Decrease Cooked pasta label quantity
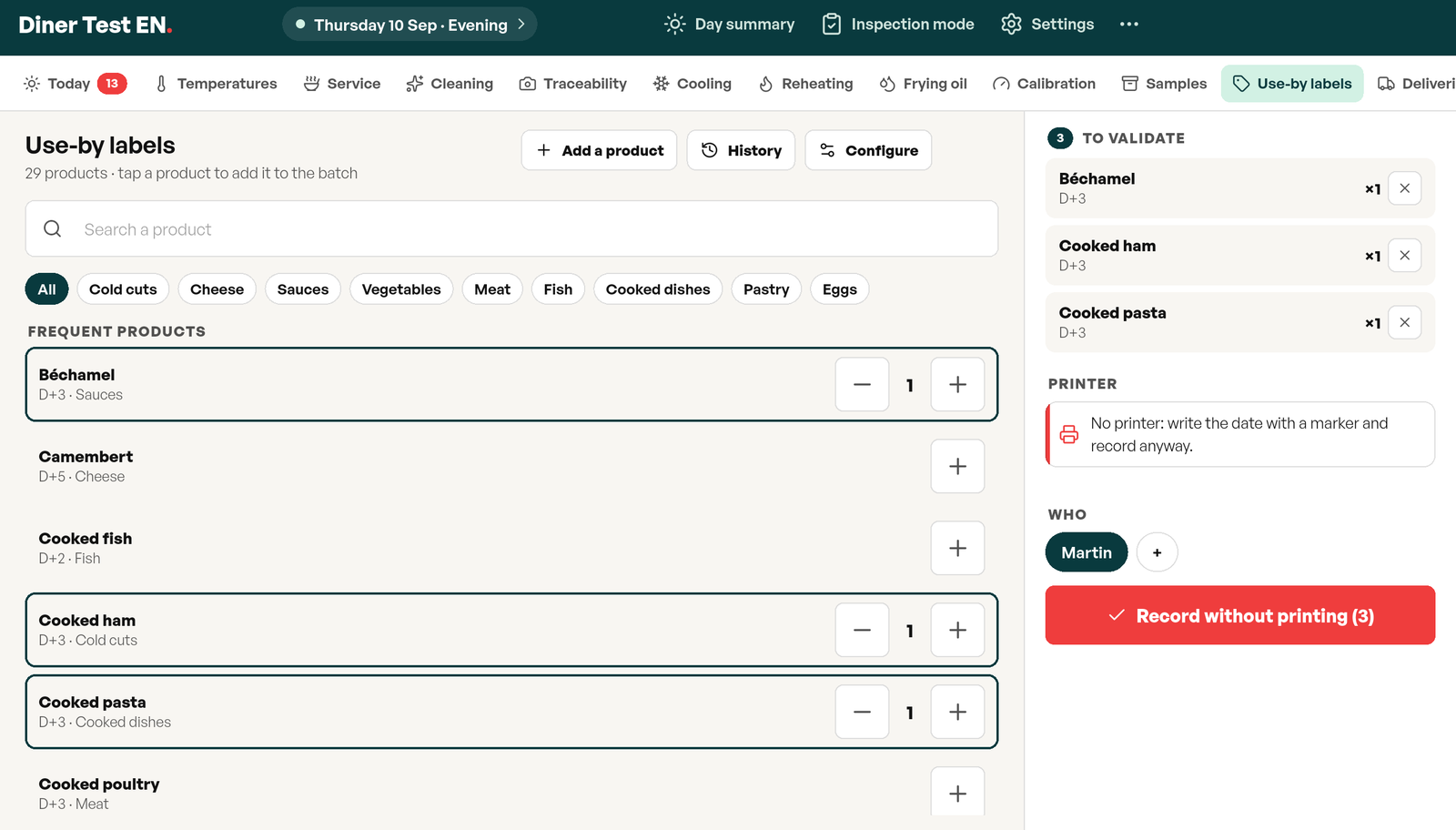The height and width of the screenshot is (830, 1456). [862, 712]
